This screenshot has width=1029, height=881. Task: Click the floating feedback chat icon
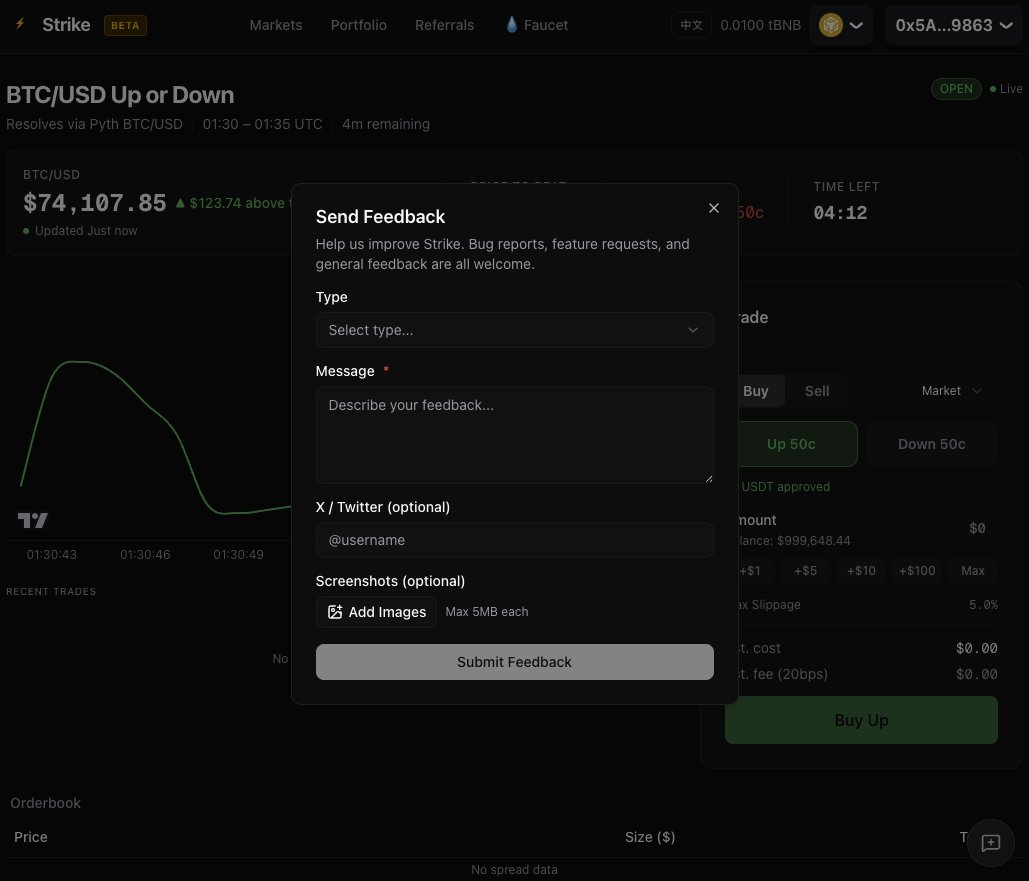[990, 843]
